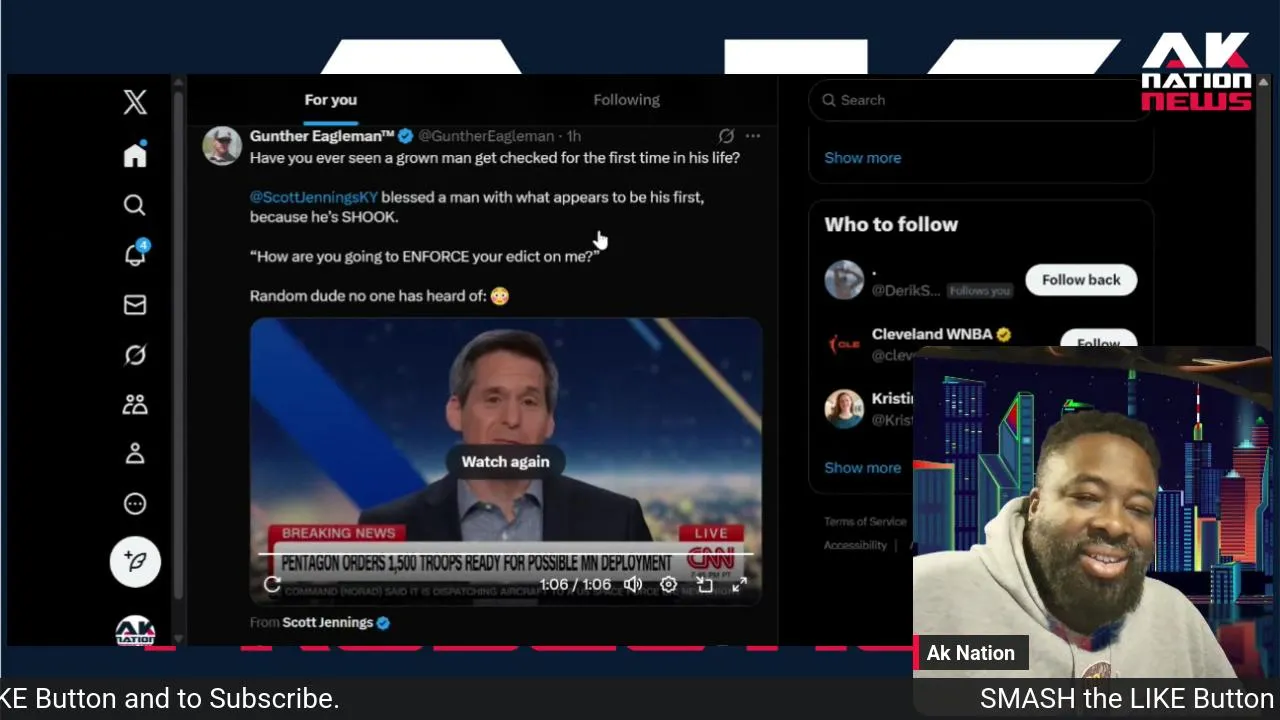Click the compose post feather button
The image size is (1280, 720).
point(135,561)
